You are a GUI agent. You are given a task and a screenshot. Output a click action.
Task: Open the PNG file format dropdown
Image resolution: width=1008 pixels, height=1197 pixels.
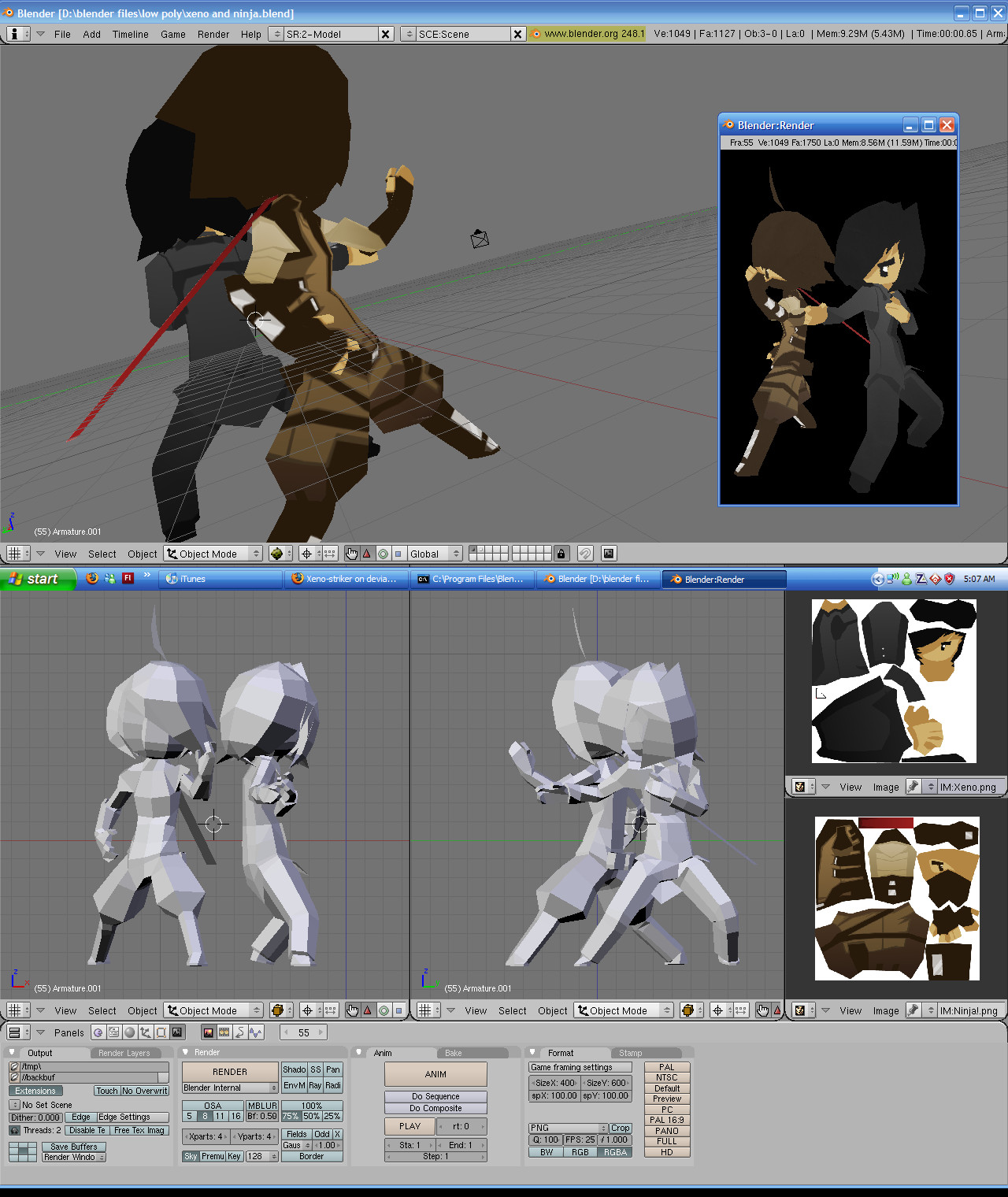coord(569,1128)
